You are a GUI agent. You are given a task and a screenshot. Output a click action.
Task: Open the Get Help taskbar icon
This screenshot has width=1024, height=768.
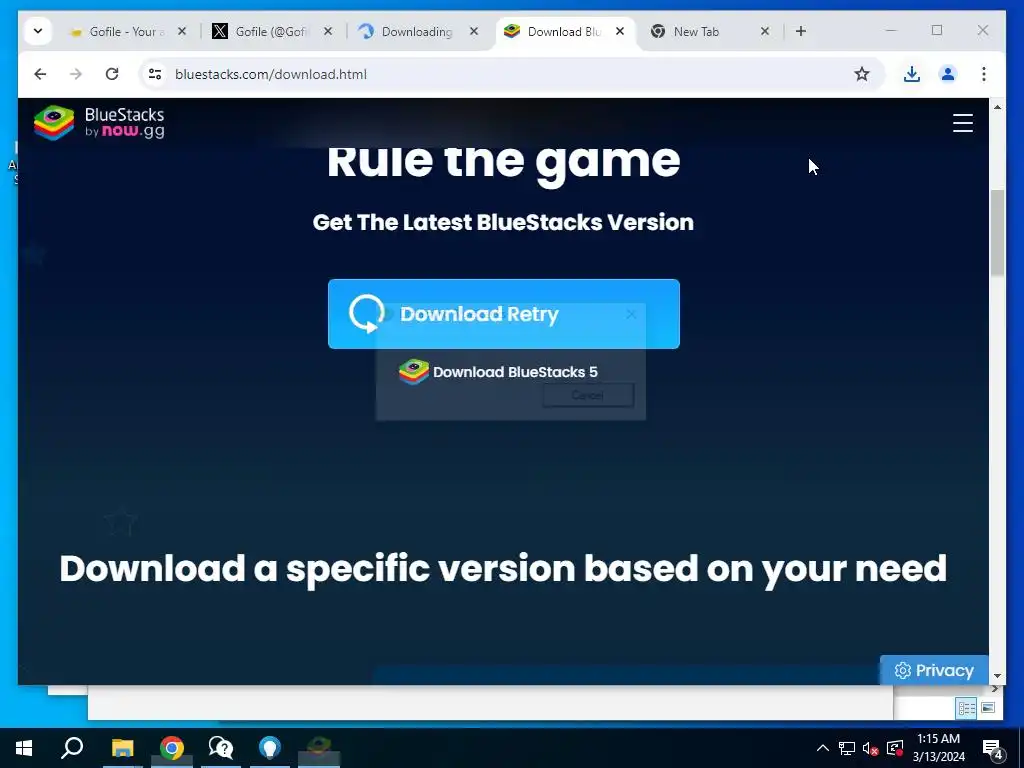coord(221,748)
